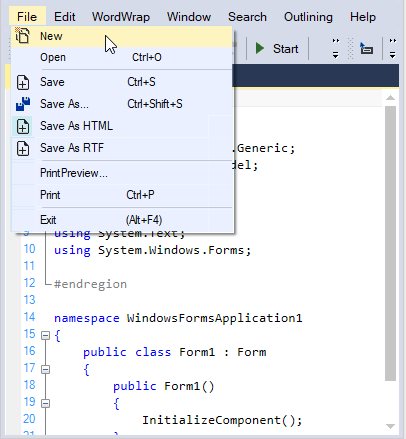Choose Print from the File menu
The width and height of the screenshot is (406, 439).
click(122, 195)
